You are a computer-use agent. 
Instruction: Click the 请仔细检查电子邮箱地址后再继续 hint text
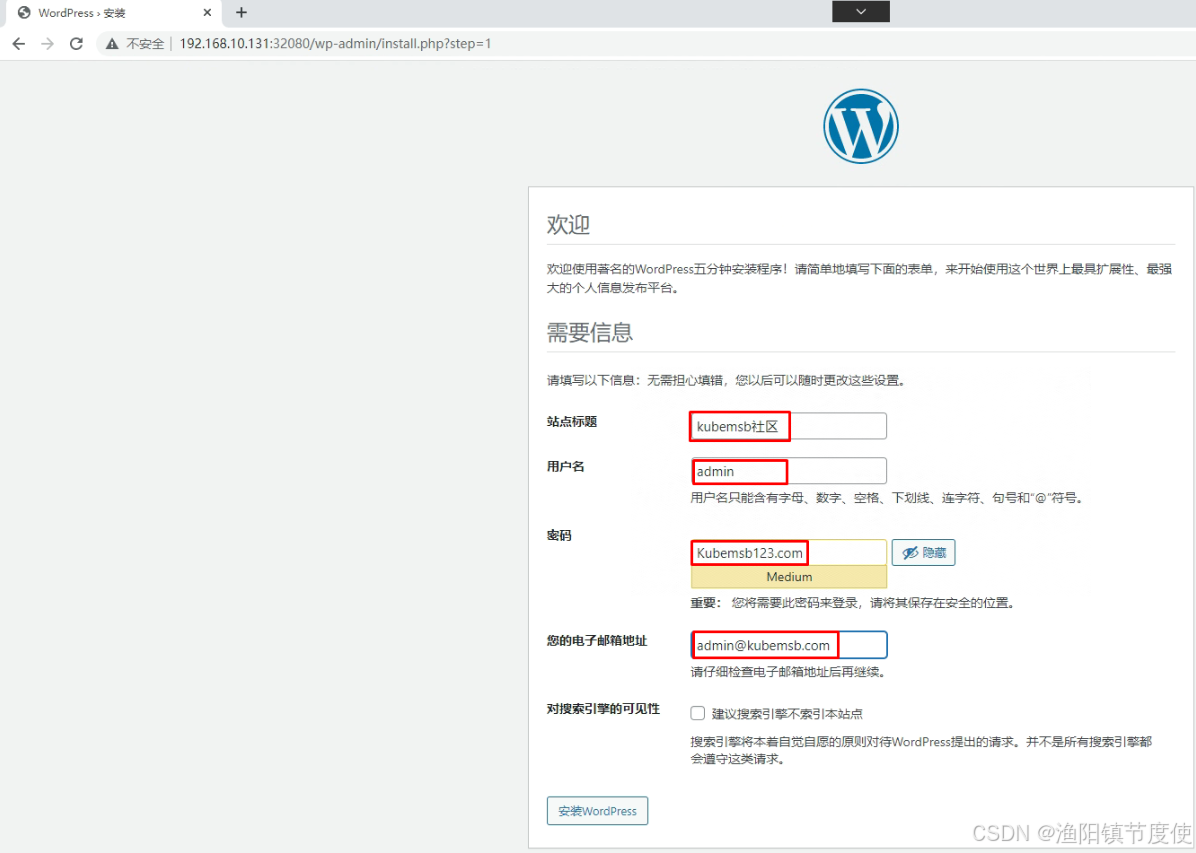point(788,672)
